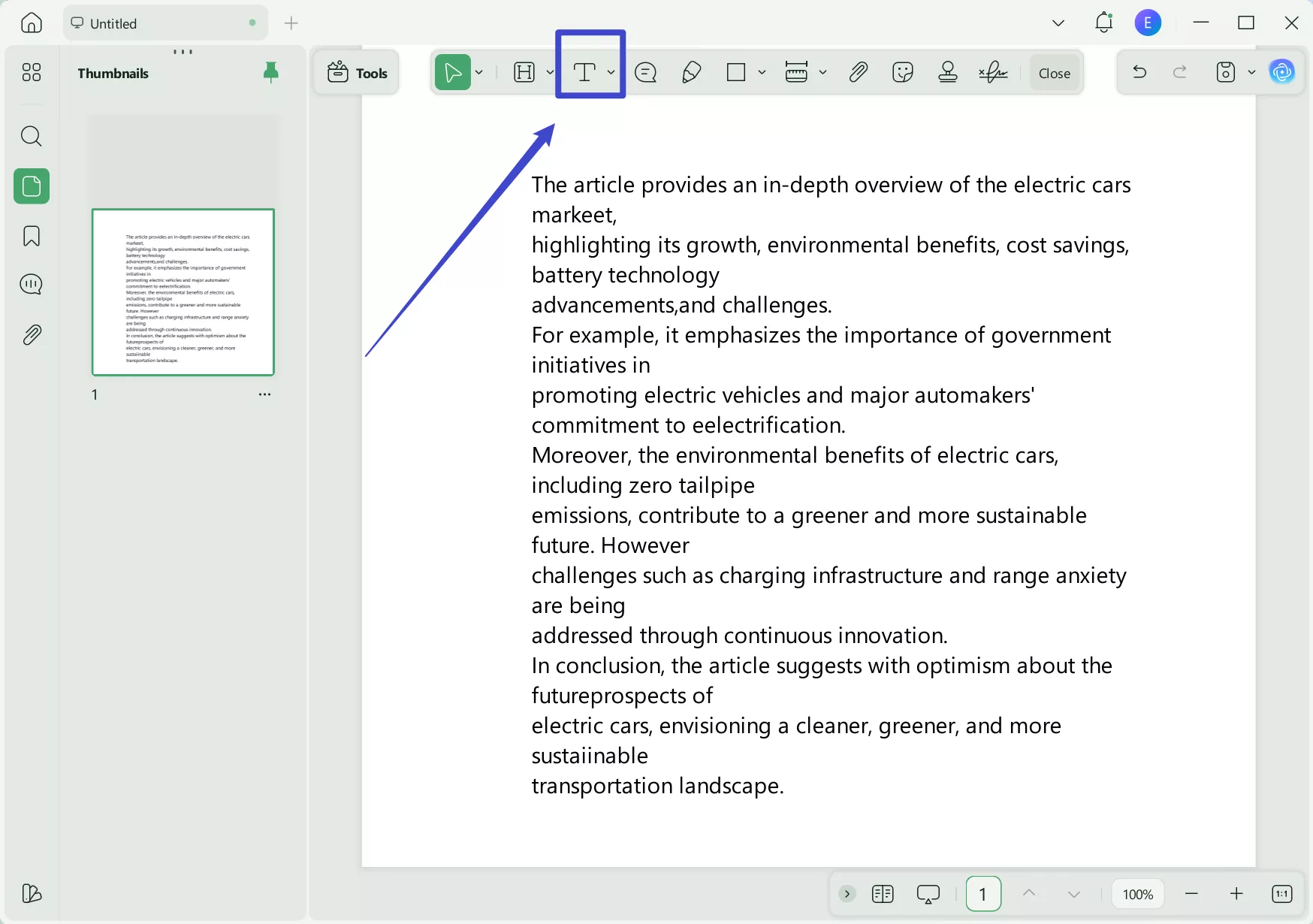Toggle the reading layout view at bottom
Image resolution: width=1313 pixels, height=924 pixels.
click(883, 894)
